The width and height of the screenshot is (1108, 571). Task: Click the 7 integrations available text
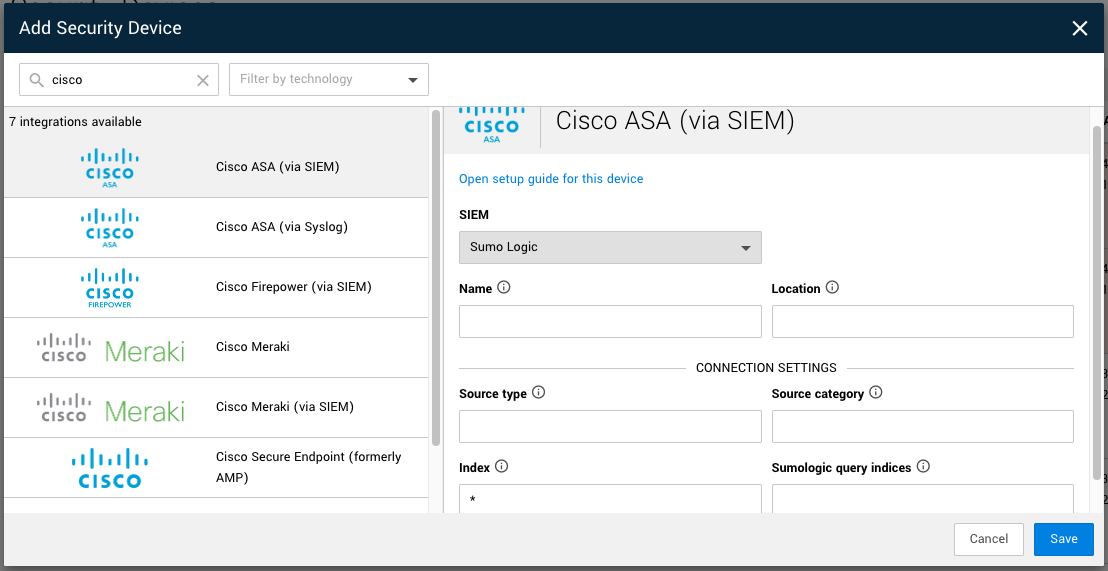[76, 122]
